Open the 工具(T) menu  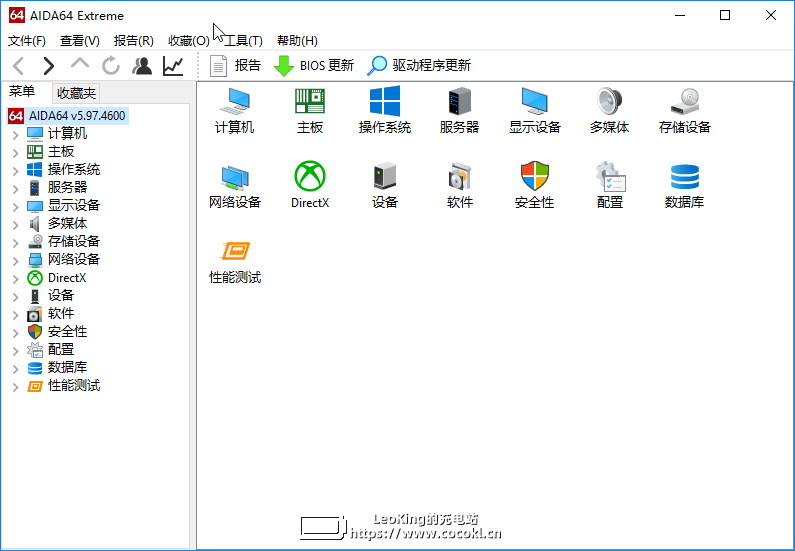click(x=243, y=41)
